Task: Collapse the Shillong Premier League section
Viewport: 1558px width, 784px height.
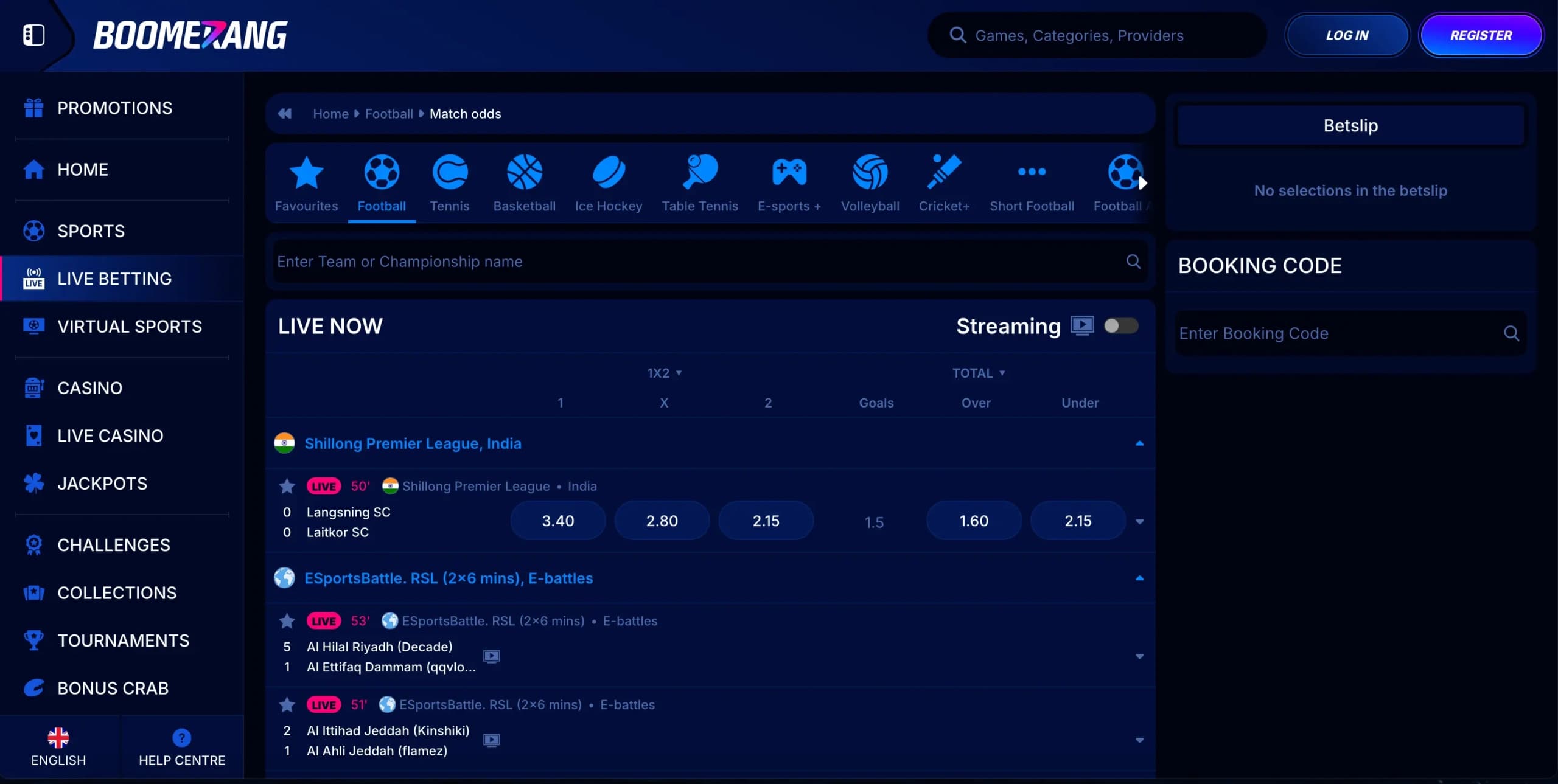Action: 1139,443
